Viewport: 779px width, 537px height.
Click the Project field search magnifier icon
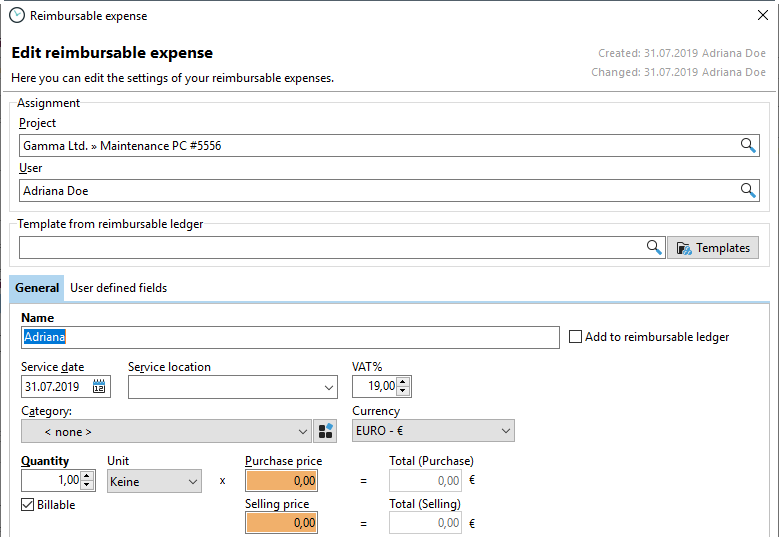(x=747, y=146)
